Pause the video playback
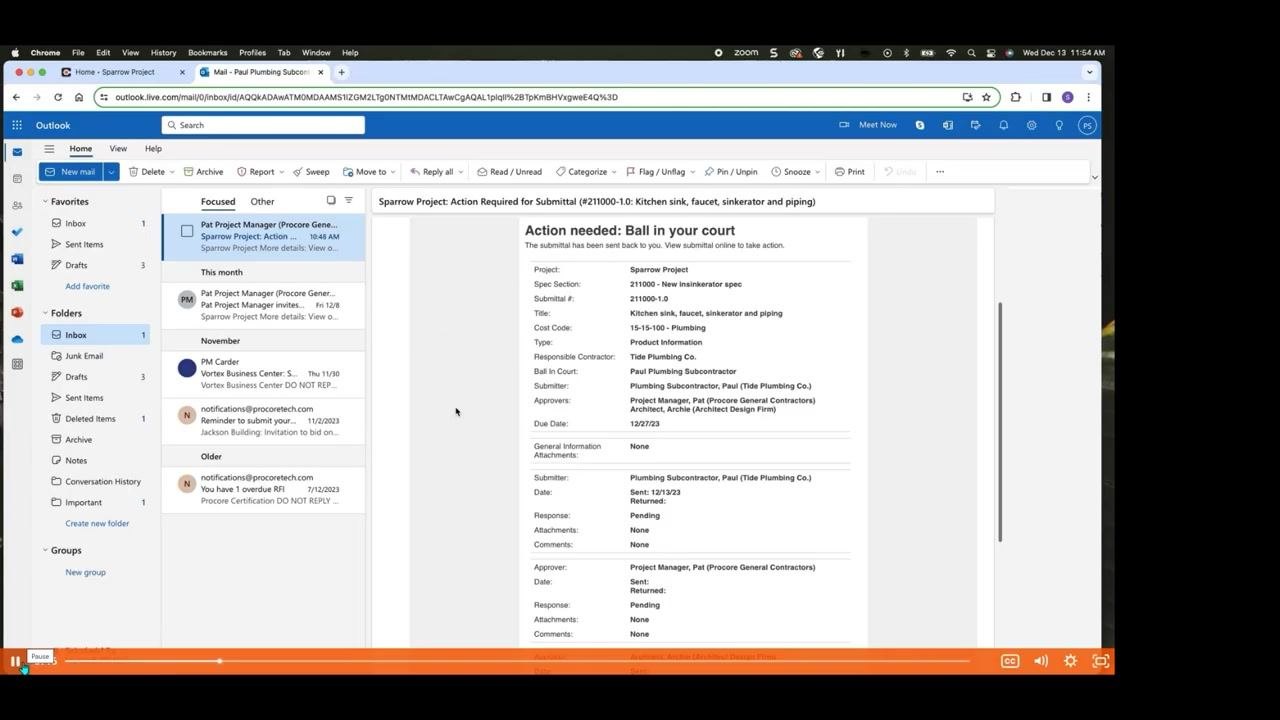Screen dimensions: 1280x720 (x=15, y=661)
